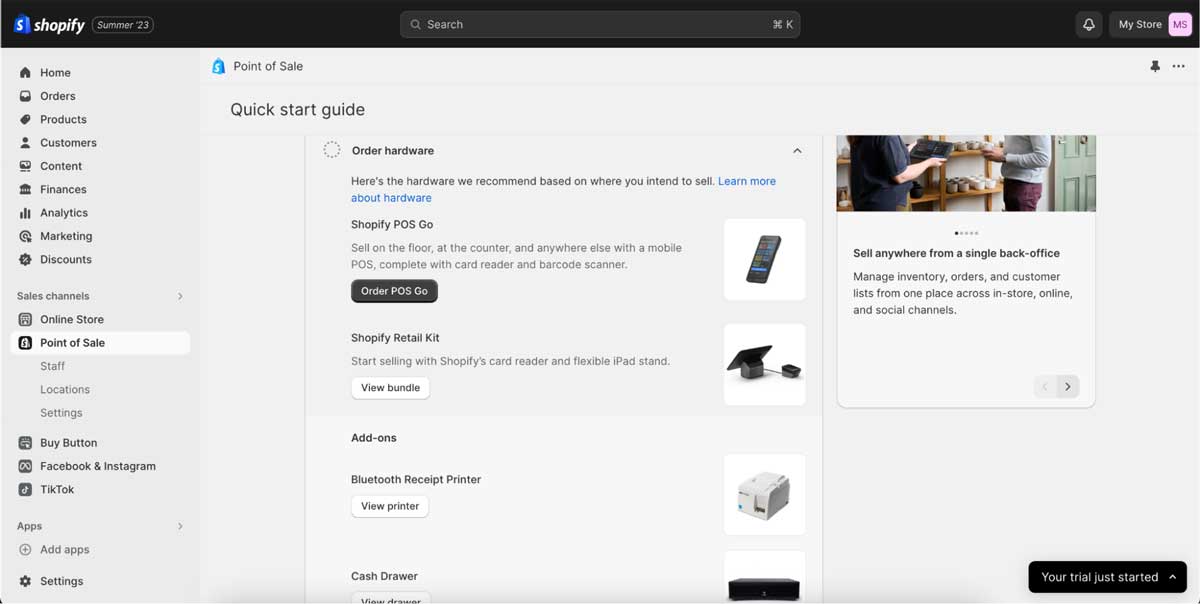This screenshot has width=1200, height=604.
Task: Click the Order POS Go button
Action: (394, 291)
